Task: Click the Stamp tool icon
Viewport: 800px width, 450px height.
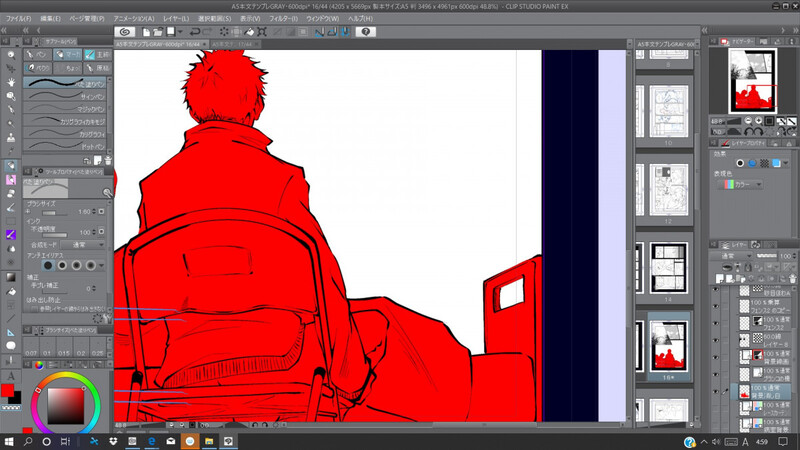Action: click(11, 138)
